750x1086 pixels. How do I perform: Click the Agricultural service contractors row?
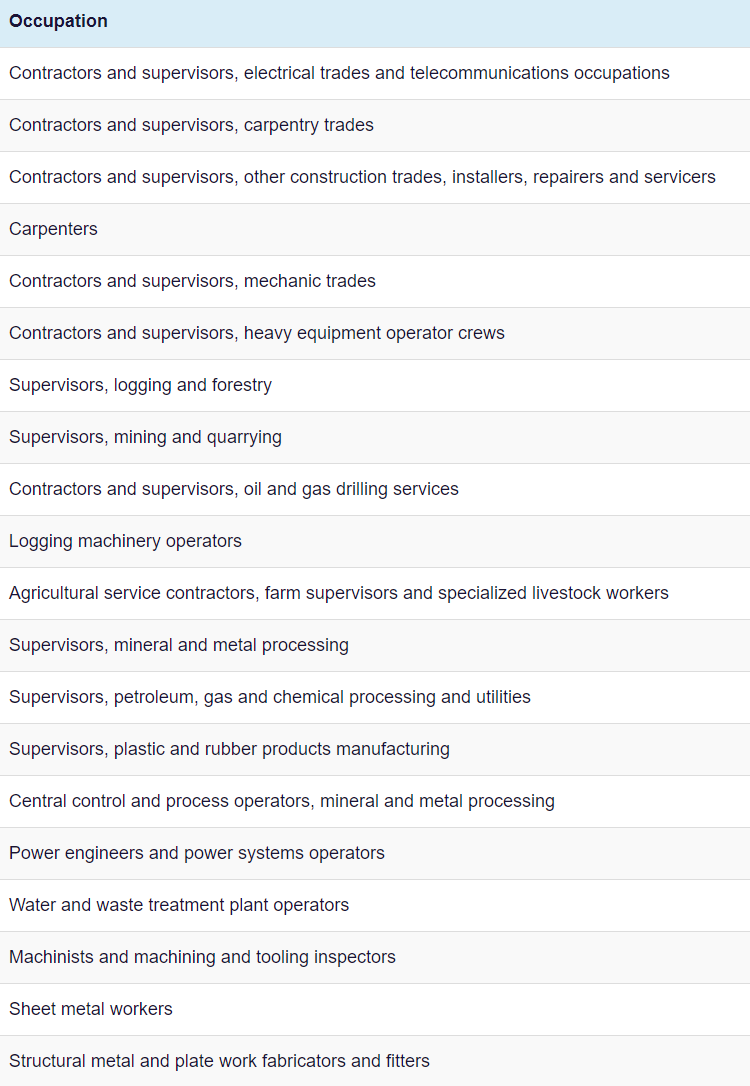pos(375,593)
